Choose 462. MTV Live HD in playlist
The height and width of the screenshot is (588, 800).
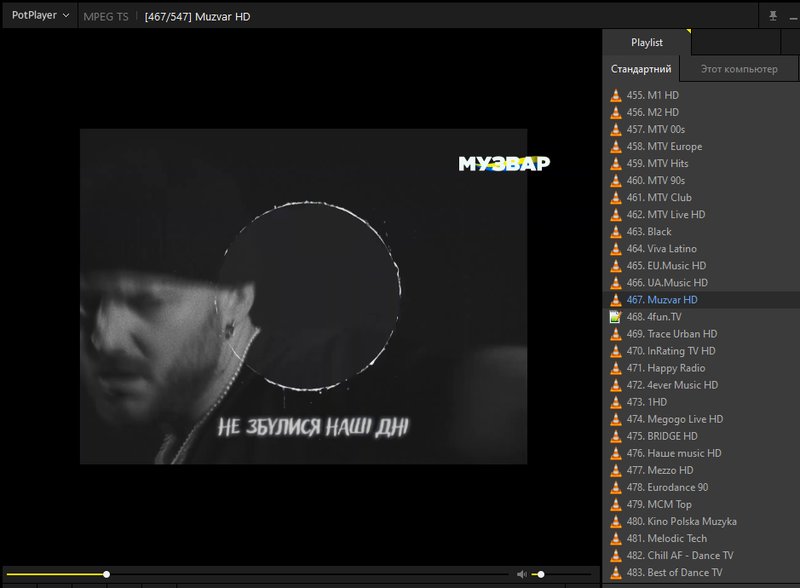(x=701, y=214)
